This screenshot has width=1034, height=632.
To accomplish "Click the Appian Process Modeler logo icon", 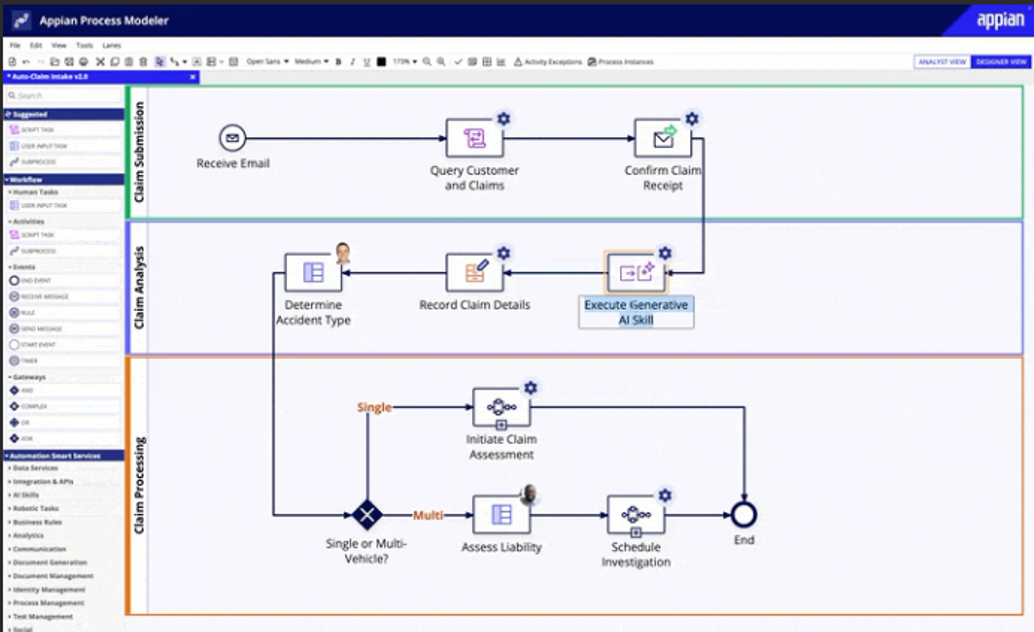I will (21, 20).
